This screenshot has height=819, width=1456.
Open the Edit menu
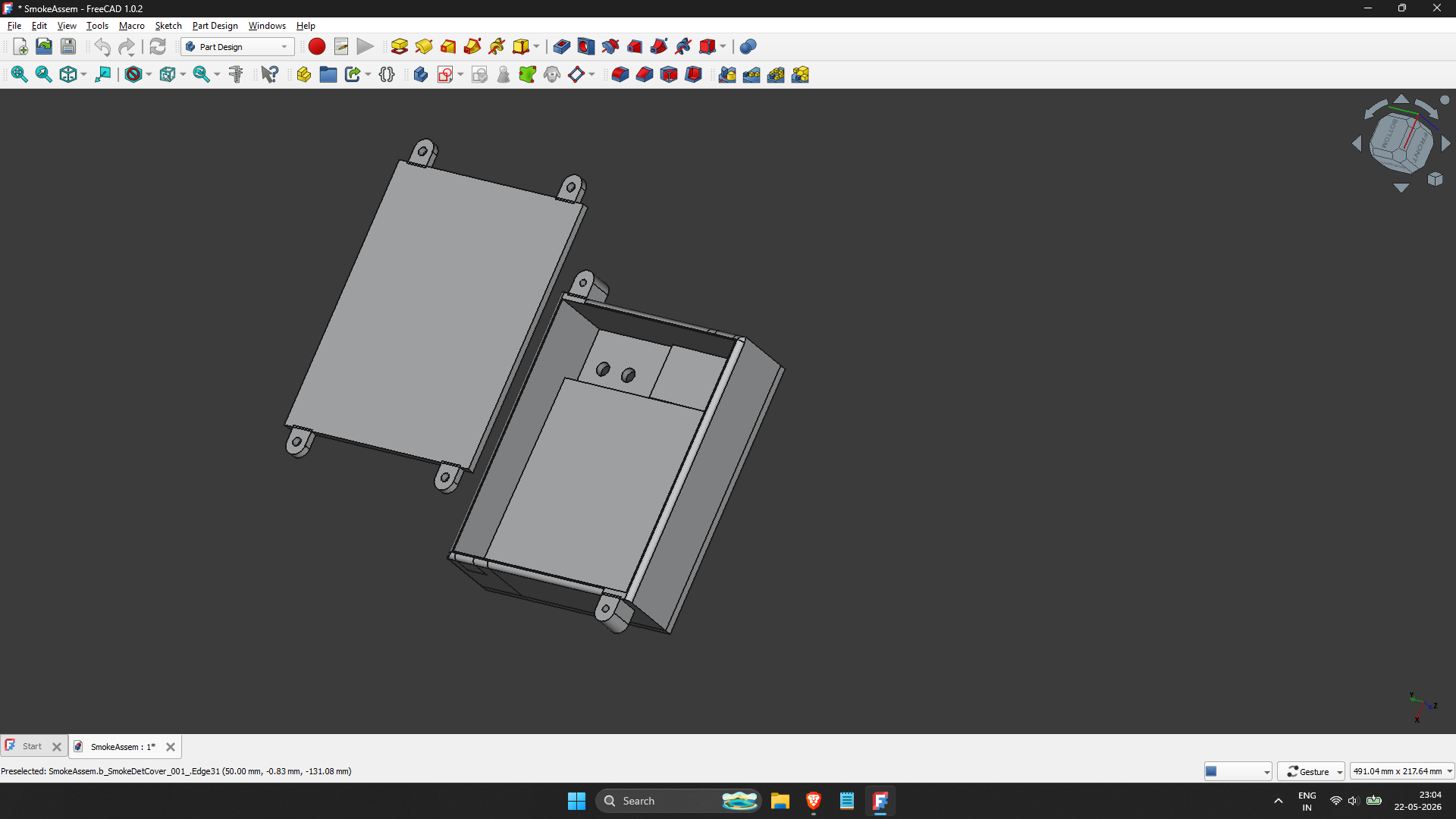point(39,26)
